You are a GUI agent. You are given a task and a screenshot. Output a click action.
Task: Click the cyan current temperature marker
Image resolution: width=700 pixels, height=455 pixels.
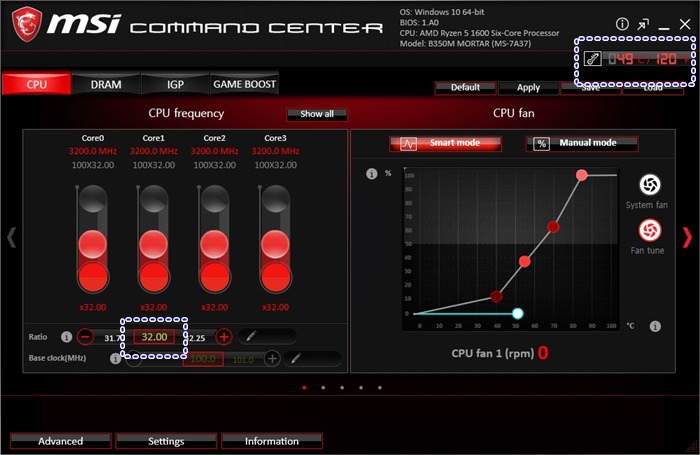[x=517, y=313]
